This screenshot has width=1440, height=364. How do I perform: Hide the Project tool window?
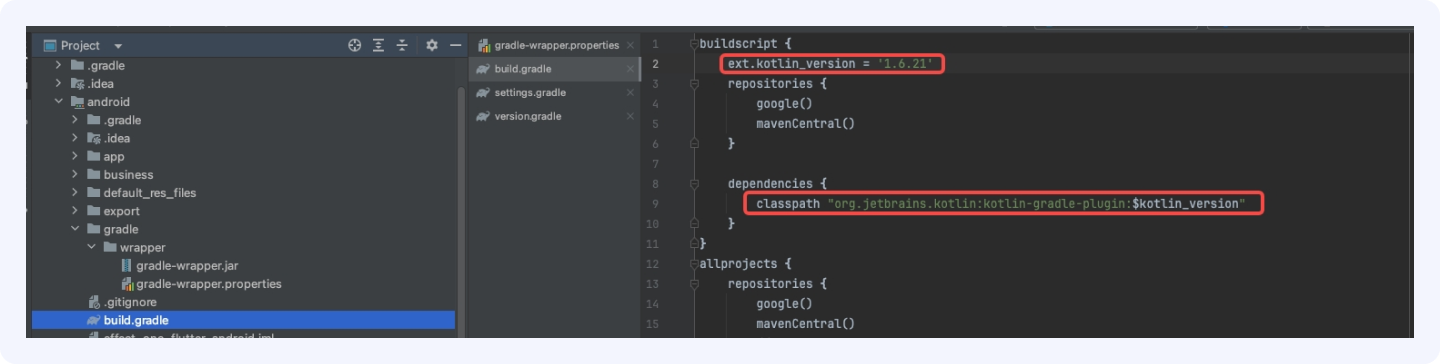(455, 45)
